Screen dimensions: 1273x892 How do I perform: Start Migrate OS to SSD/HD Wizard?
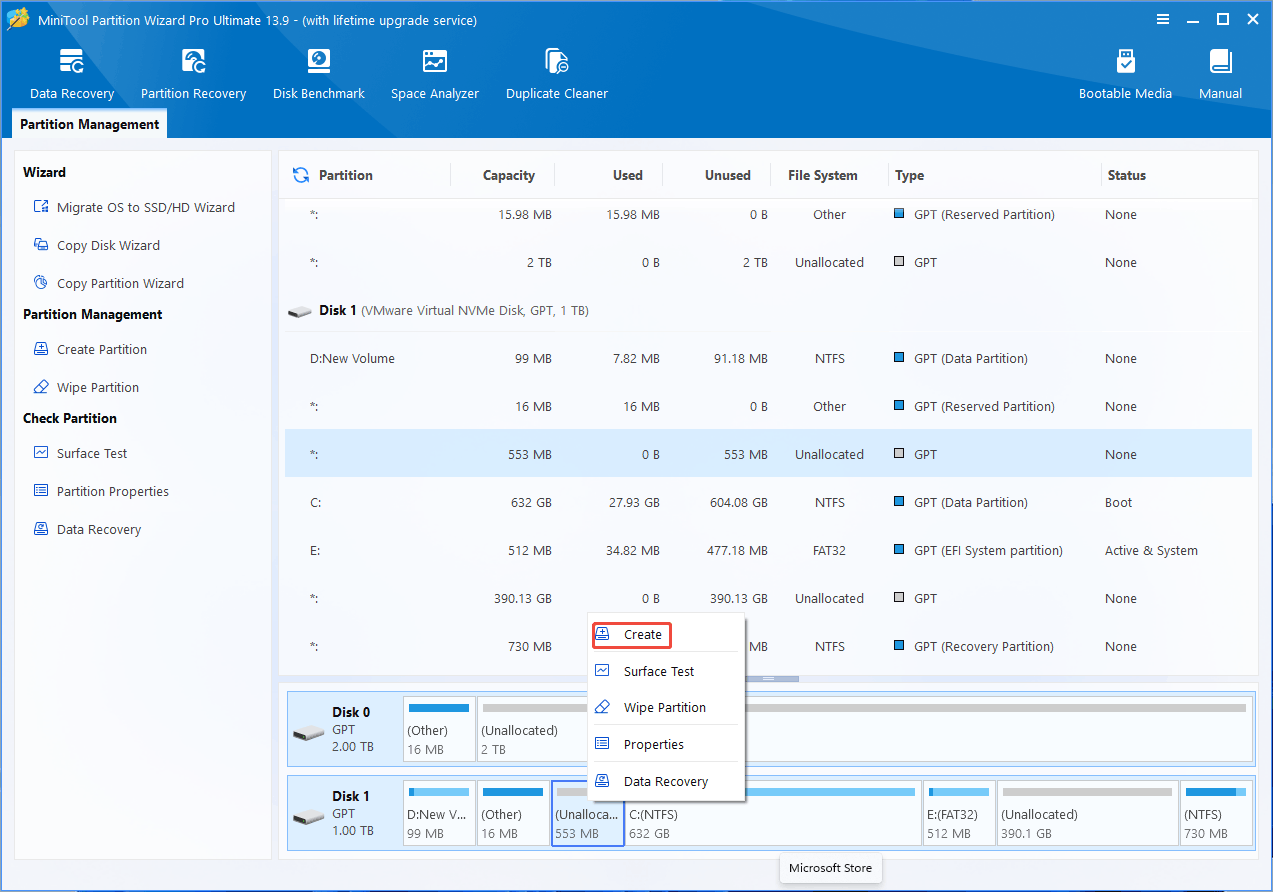coord(134,207)
